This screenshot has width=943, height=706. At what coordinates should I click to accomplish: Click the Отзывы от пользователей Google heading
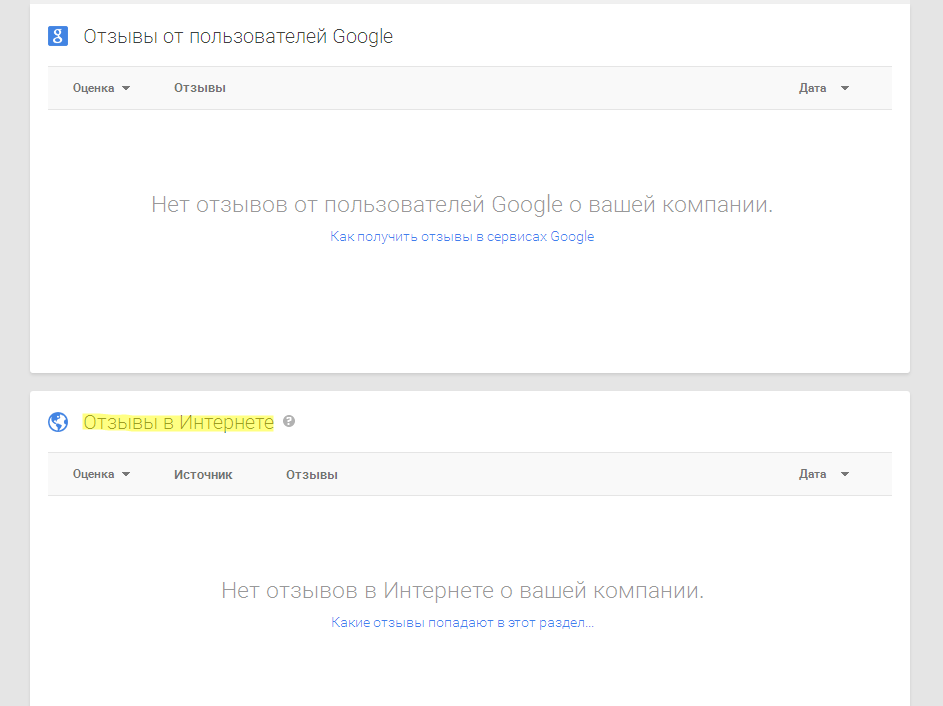click(238, 37)
